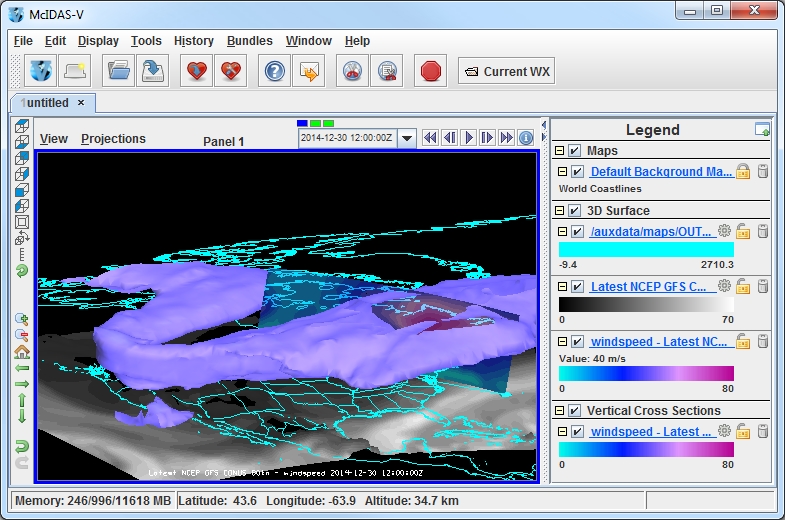Pan view left with green arrow

[x=22, y=368]
